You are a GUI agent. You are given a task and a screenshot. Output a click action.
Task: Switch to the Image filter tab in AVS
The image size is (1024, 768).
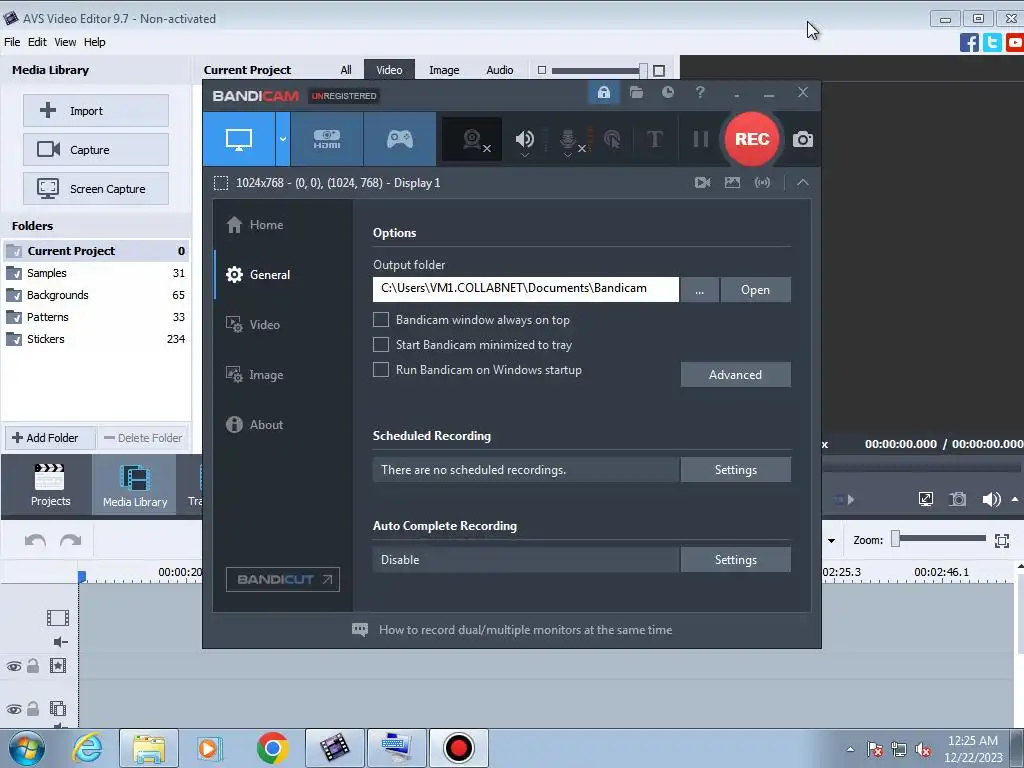coord(444,70)
